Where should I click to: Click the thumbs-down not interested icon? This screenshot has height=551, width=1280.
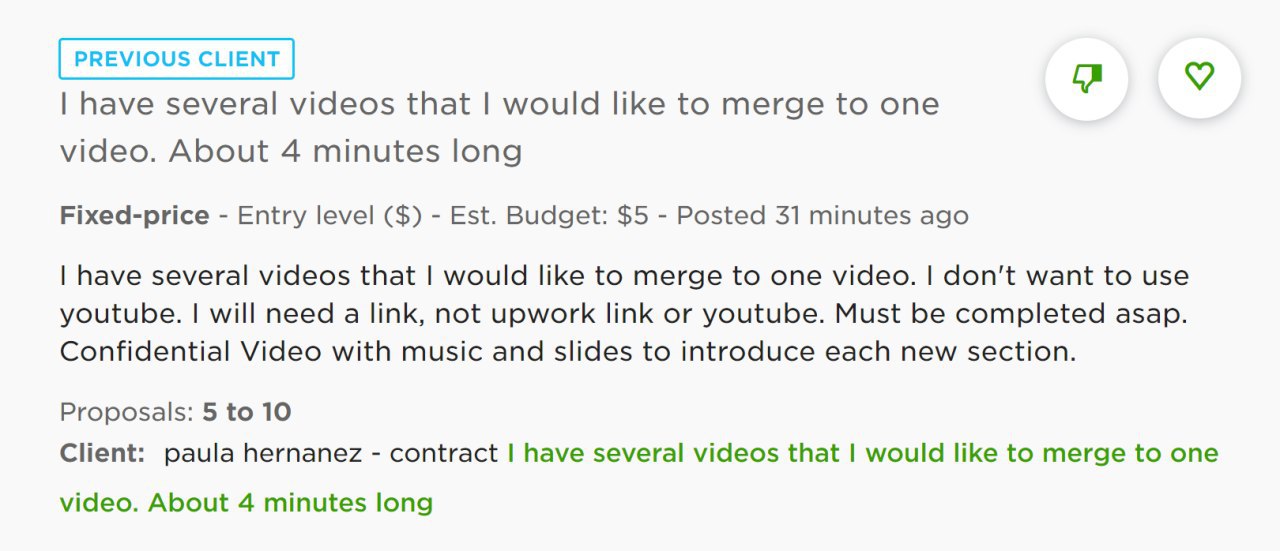click(x=1087, y=77)
